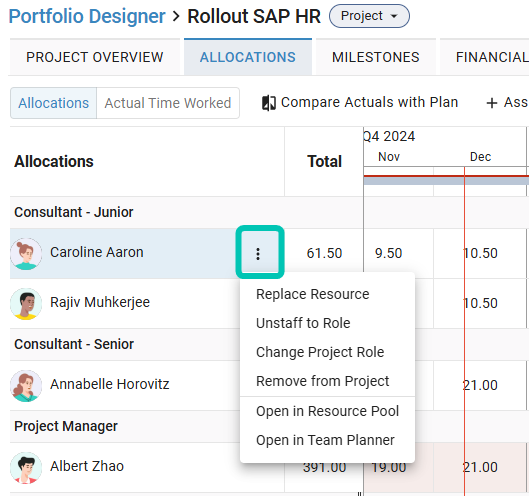The width and height of the screenshot is (529, 496).
Task: Click Caroline Aaron's Dec value 10.50
Action: pos(480,253)
